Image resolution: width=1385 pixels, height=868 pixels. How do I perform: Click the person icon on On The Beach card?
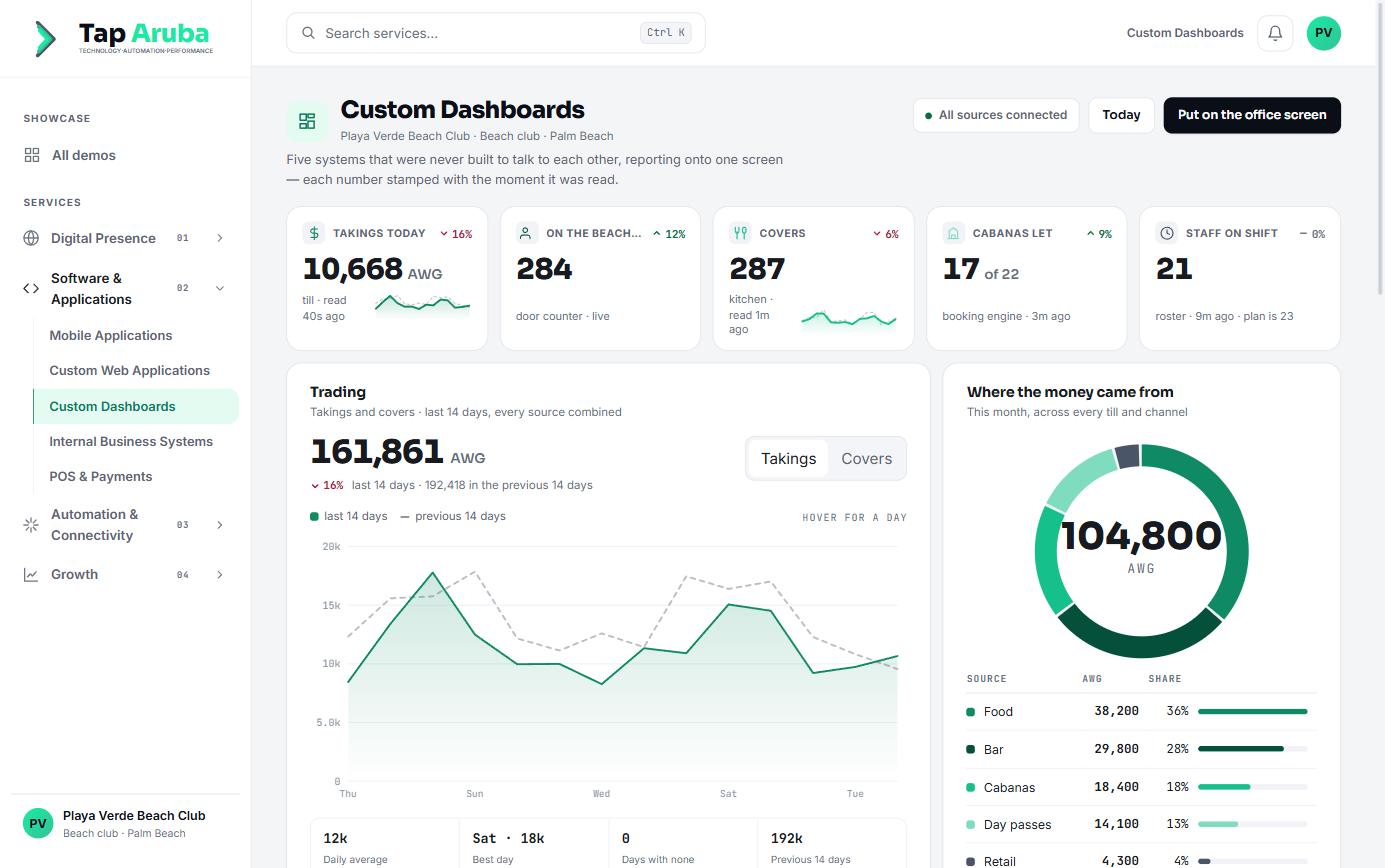[x=526, y=233]
